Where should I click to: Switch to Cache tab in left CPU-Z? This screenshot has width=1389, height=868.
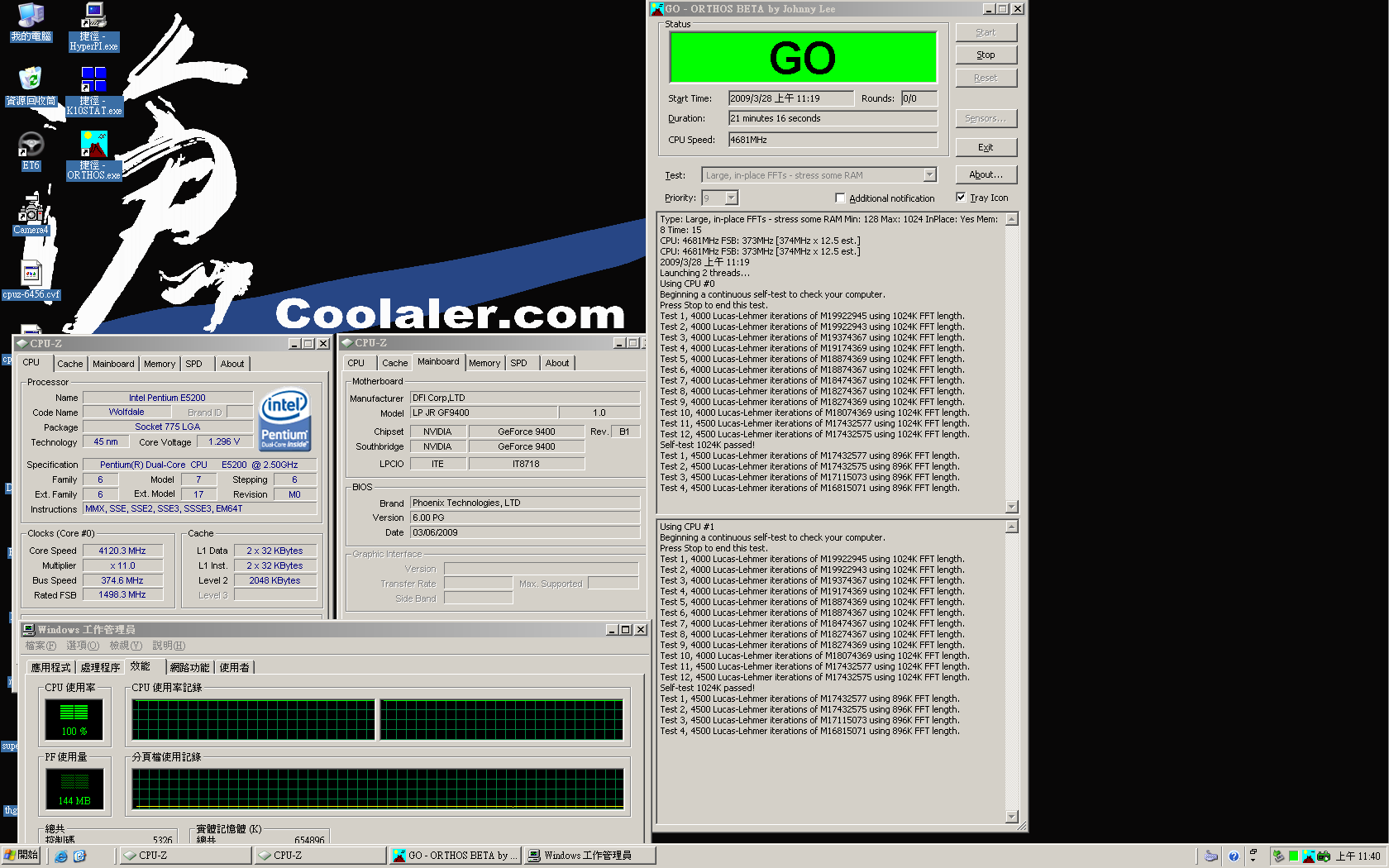[69, 364]
